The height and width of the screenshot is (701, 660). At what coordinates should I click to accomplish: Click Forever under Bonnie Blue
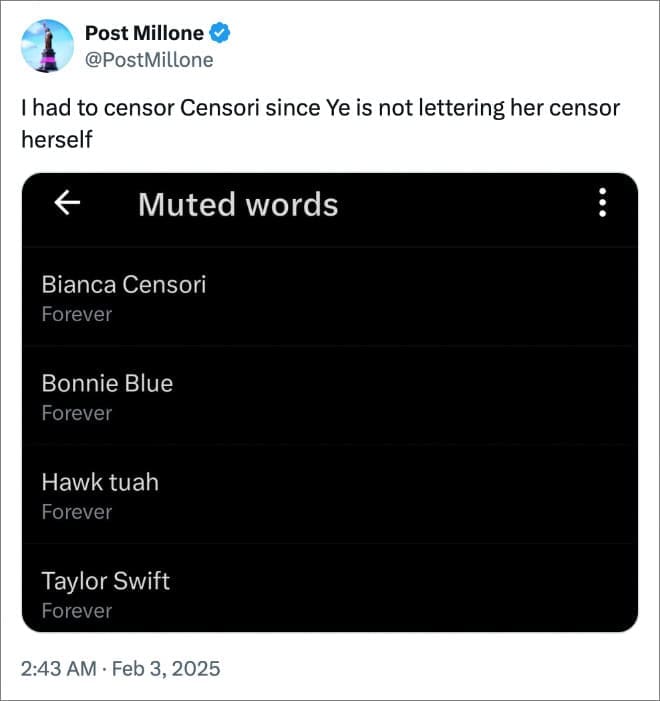click(77, 413)
